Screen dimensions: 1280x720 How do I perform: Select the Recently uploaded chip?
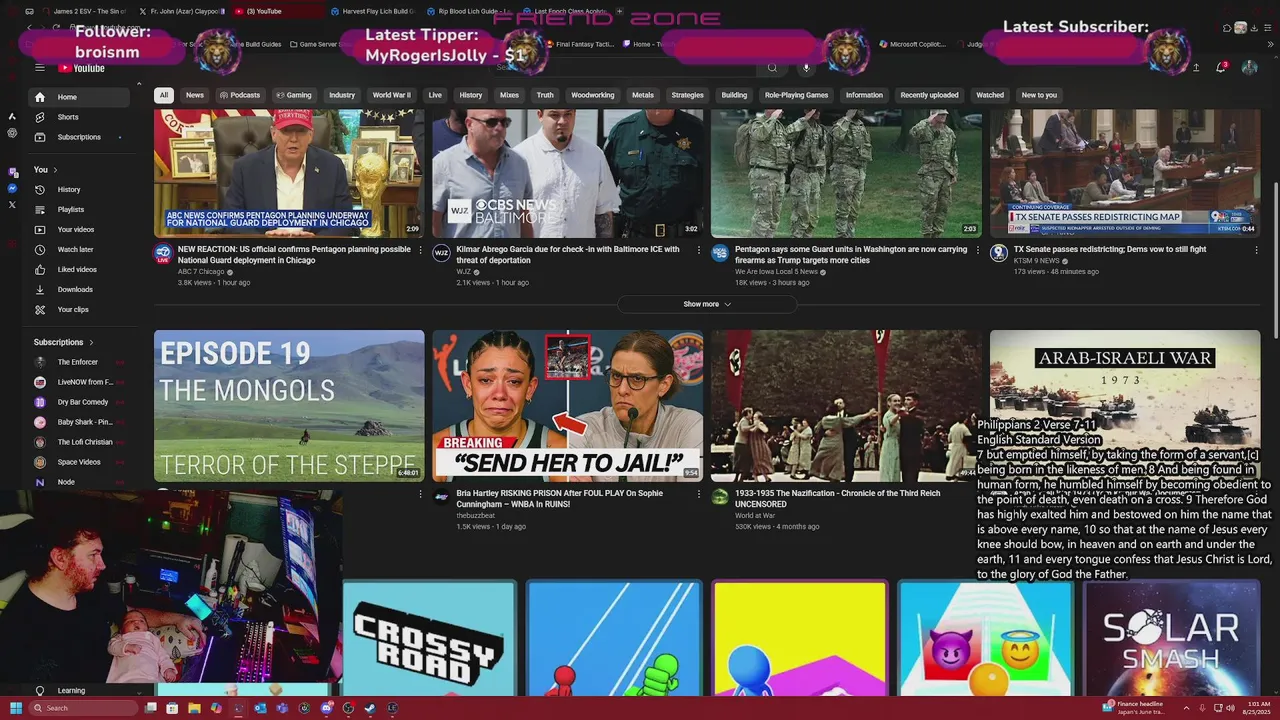929,95
